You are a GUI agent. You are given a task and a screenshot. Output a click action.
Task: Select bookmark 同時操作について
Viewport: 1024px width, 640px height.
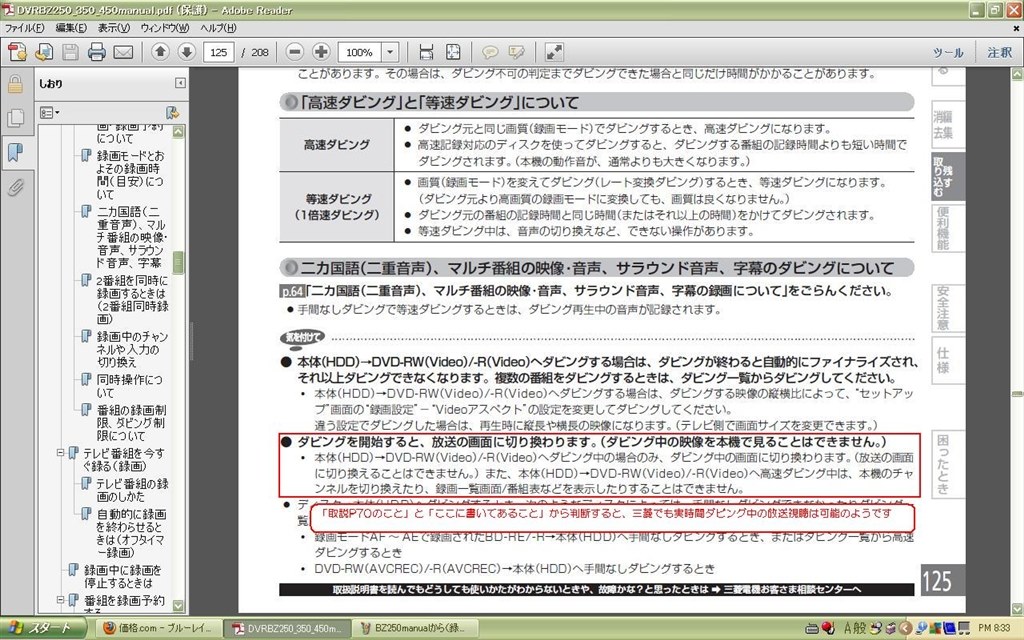129,386
